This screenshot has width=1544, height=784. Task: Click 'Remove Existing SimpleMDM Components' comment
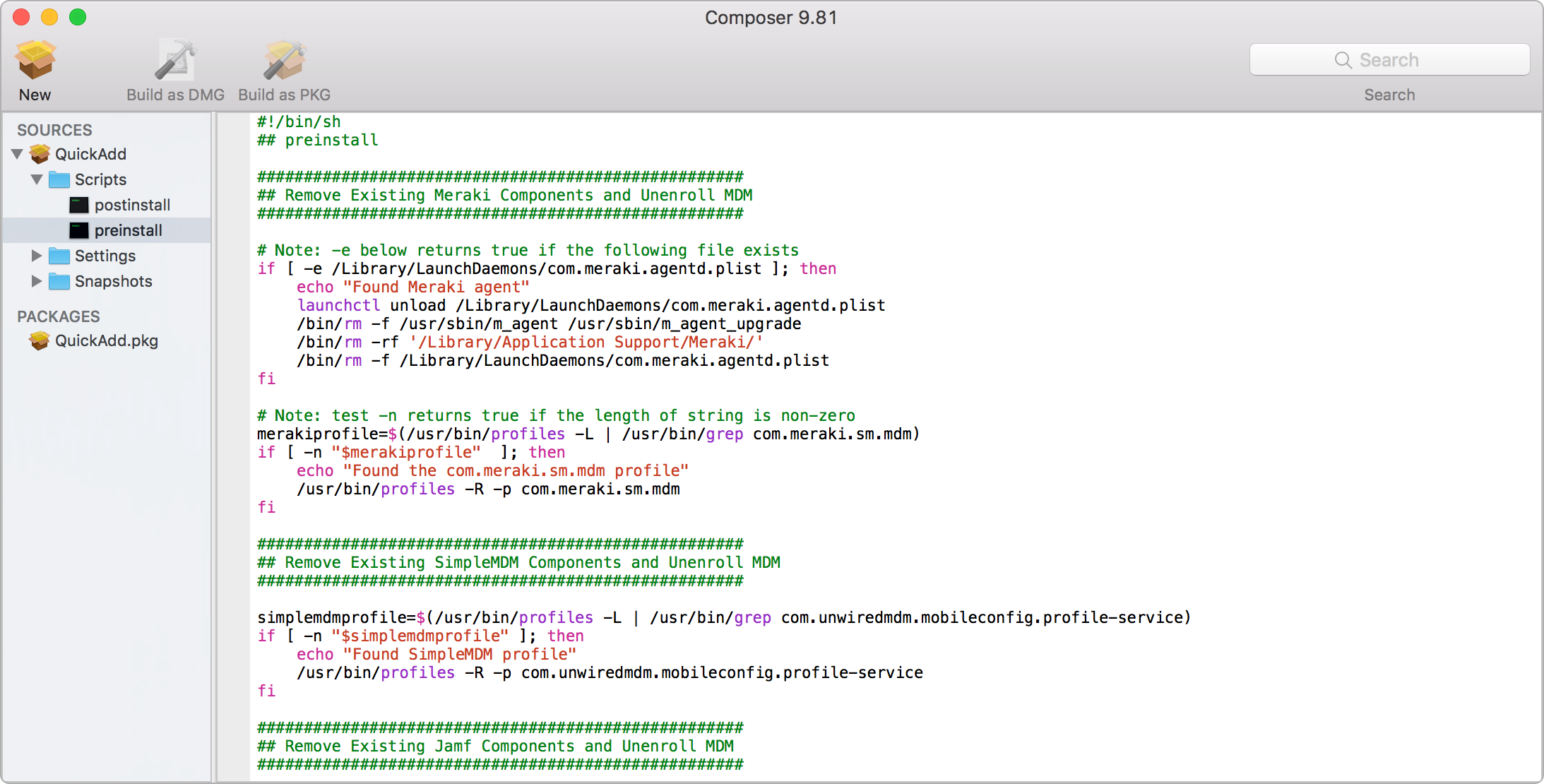[x=519, y=562]
